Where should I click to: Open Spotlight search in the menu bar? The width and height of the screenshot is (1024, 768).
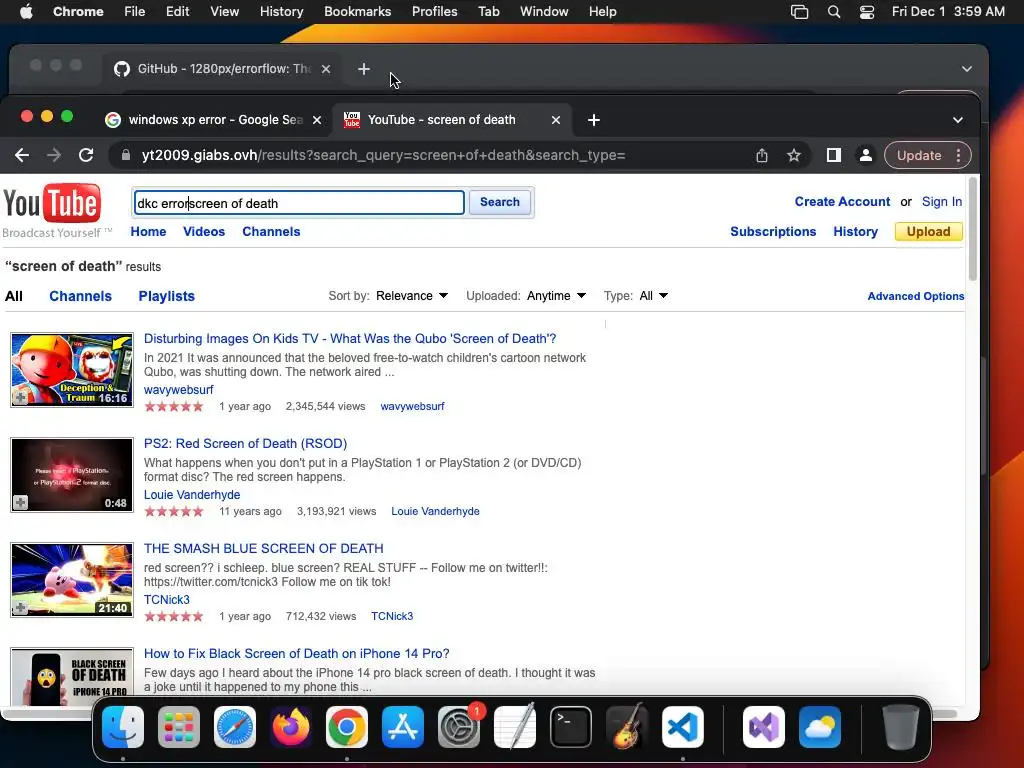834,12
